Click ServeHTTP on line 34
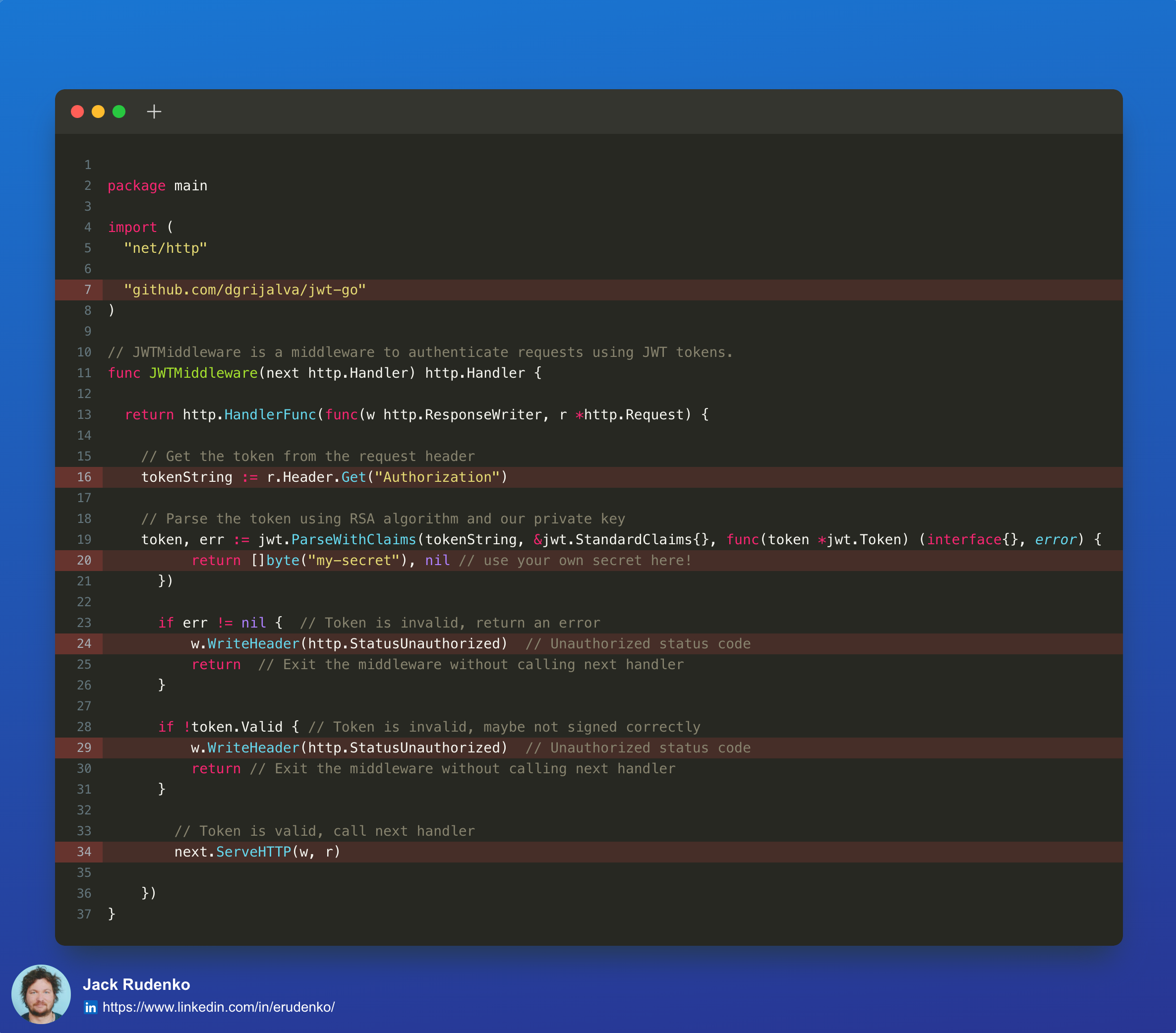Screen dimensions: 1176x1033 pyautogui.click(x=254, y=852)
